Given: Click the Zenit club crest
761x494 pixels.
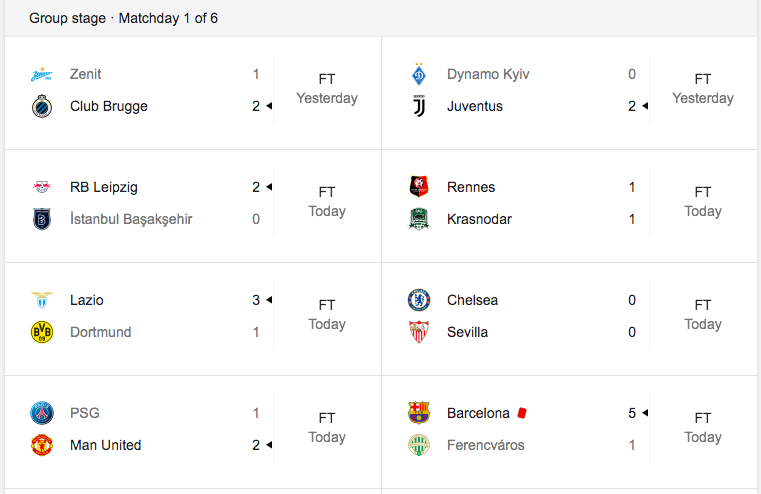Looking at the screenshot, I should (42, 74).
